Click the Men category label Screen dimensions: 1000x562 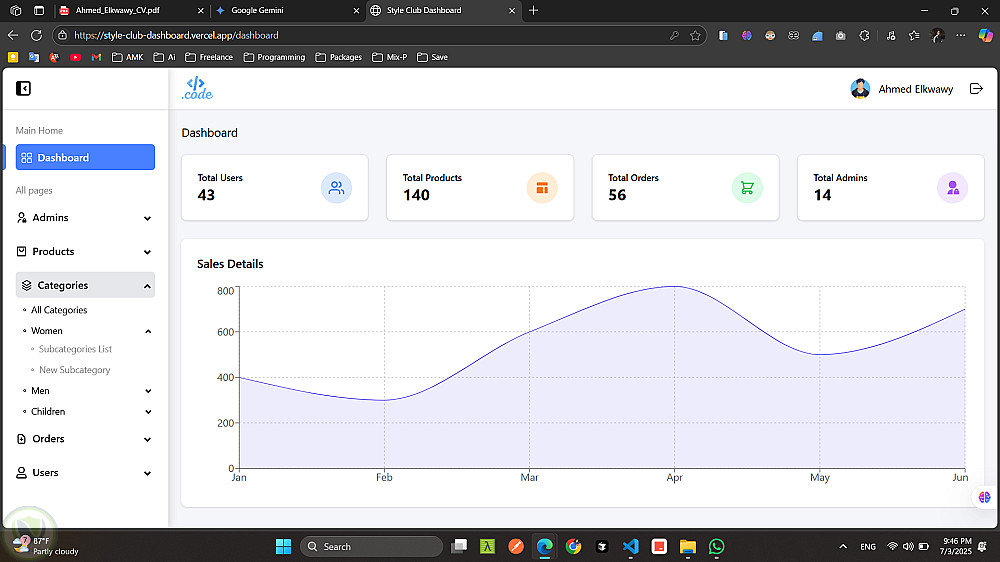[40, 390]
